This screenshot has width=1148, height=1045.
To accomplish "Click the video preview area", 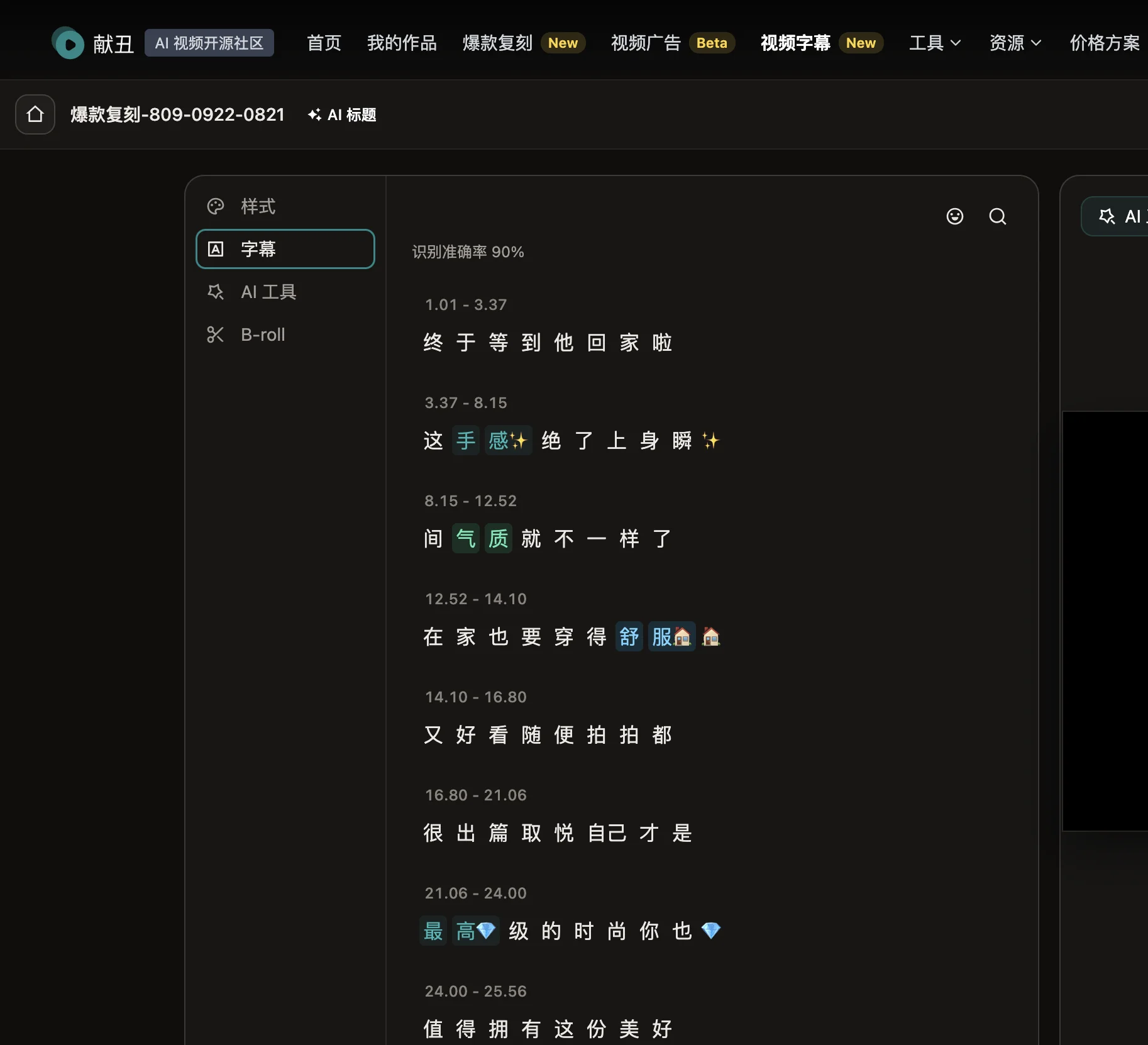I will point(1105,621).
